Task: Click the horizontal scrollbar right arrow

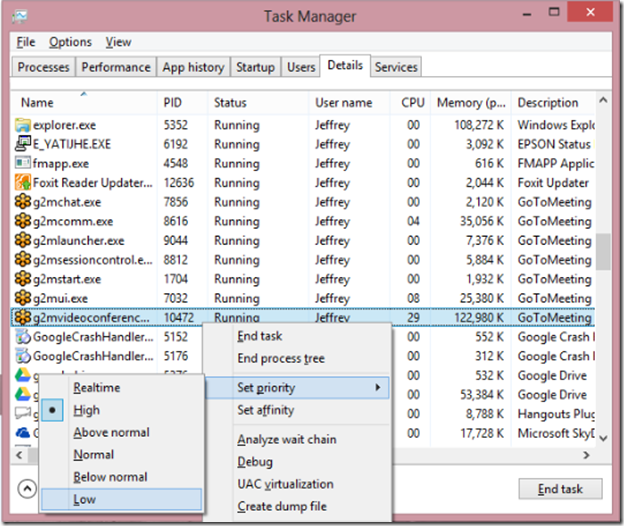Action: tap(586, 455)
